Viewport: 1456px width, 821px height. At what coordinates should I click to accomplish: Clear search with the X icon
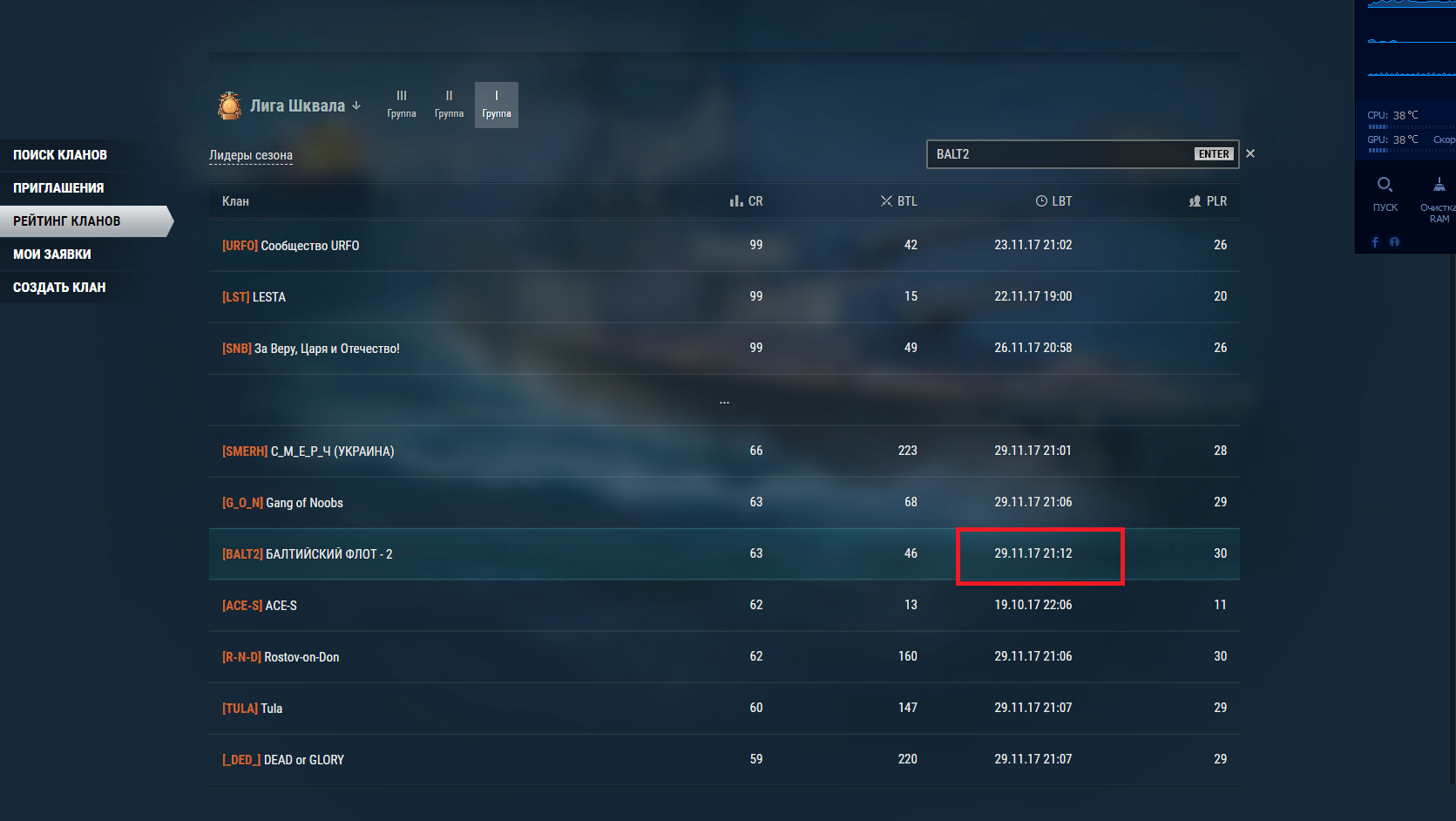pyautogui.click(x=1250, y=153)
